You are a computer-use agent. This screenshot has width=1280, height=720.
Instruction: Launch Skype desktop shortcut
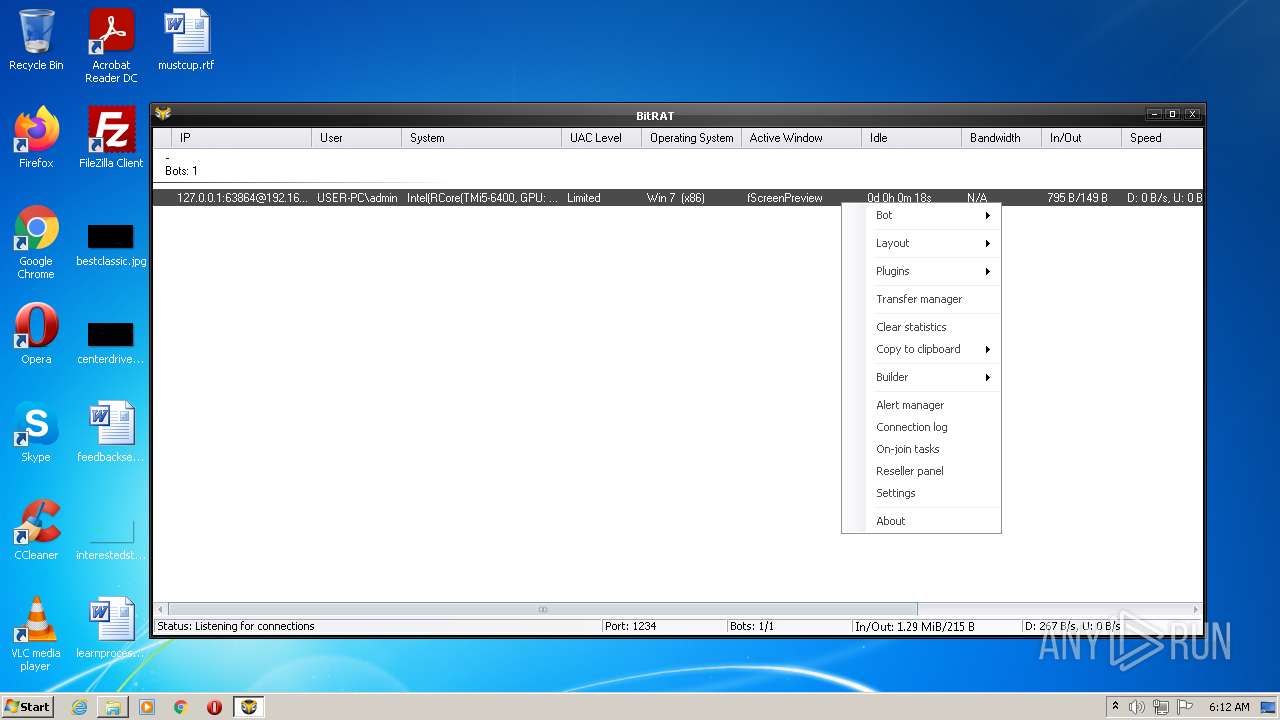click(x=36, y=432)
